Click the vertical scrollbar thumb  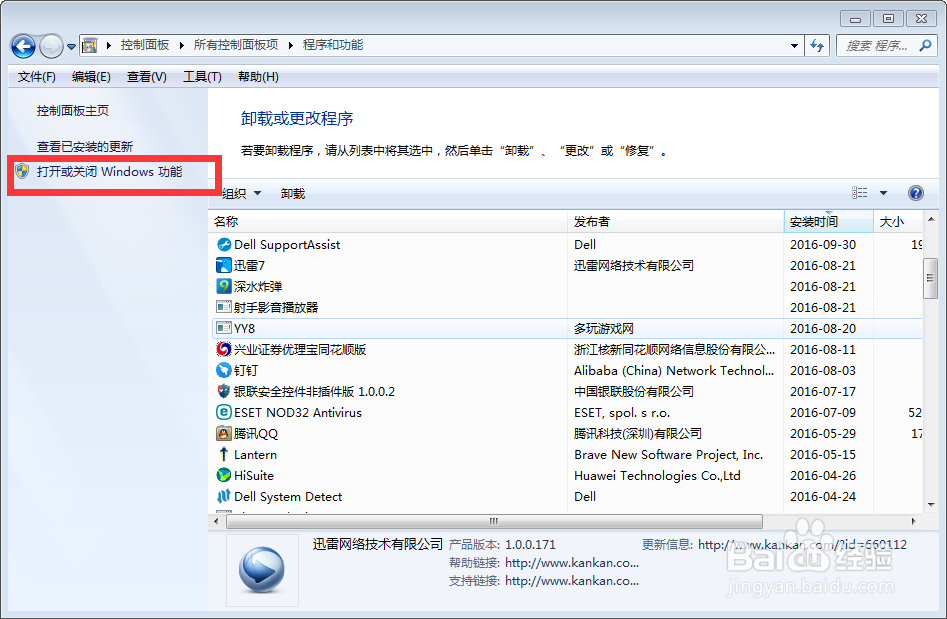click(x=931, y=278)
